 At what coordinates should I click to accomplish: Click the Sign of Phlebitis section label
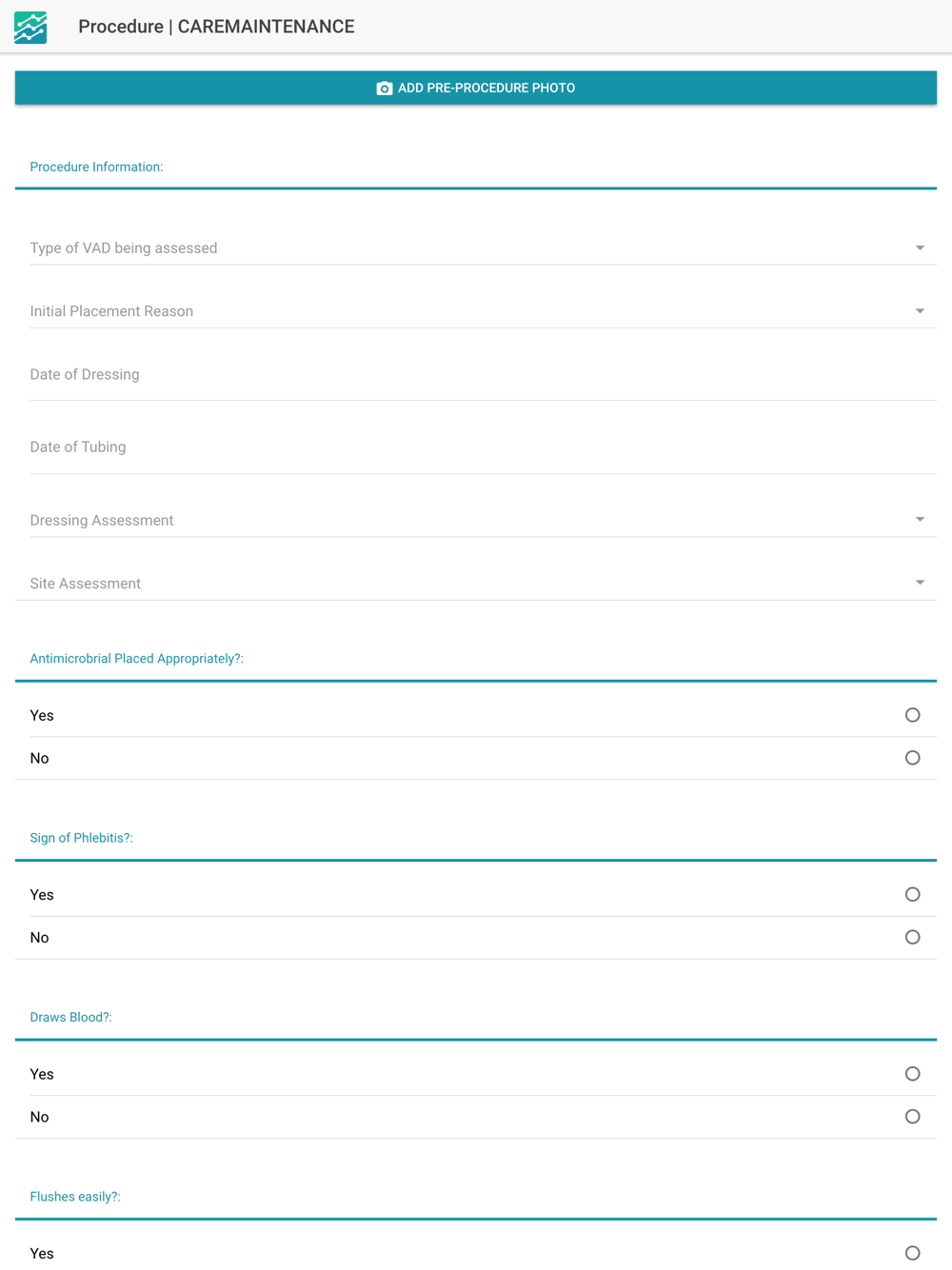coord(81,839)
